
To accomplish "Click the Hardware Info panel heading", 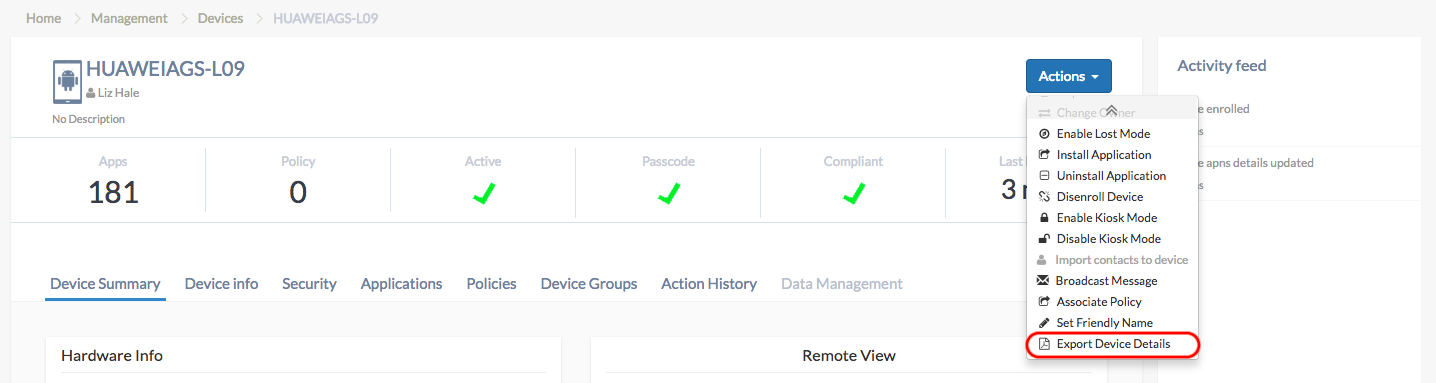I will pyautogui.click(x=112, y=356).
